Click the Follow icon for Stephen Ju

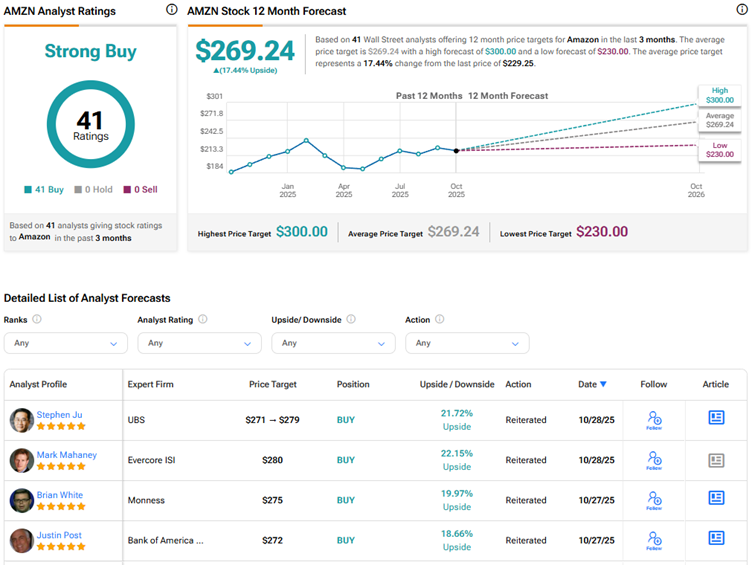654,420
